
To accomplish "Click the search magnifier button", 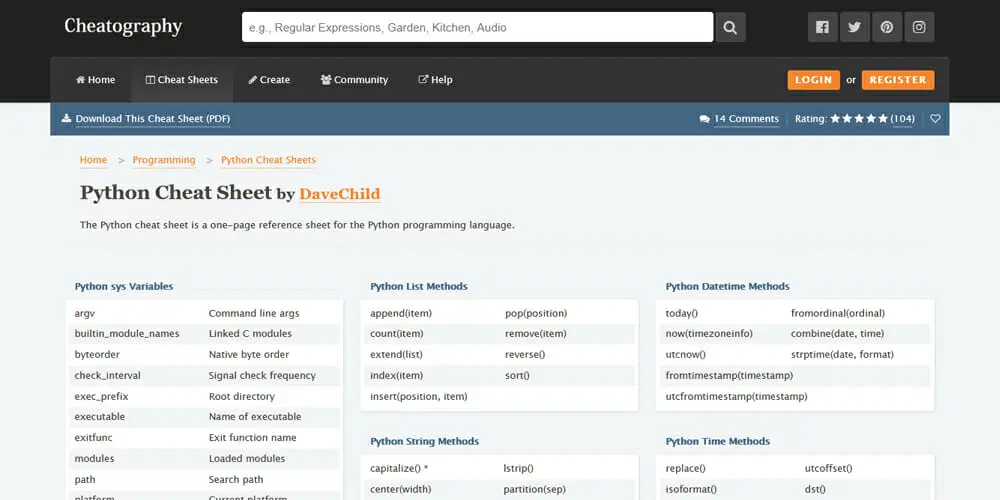I will 730,27.
